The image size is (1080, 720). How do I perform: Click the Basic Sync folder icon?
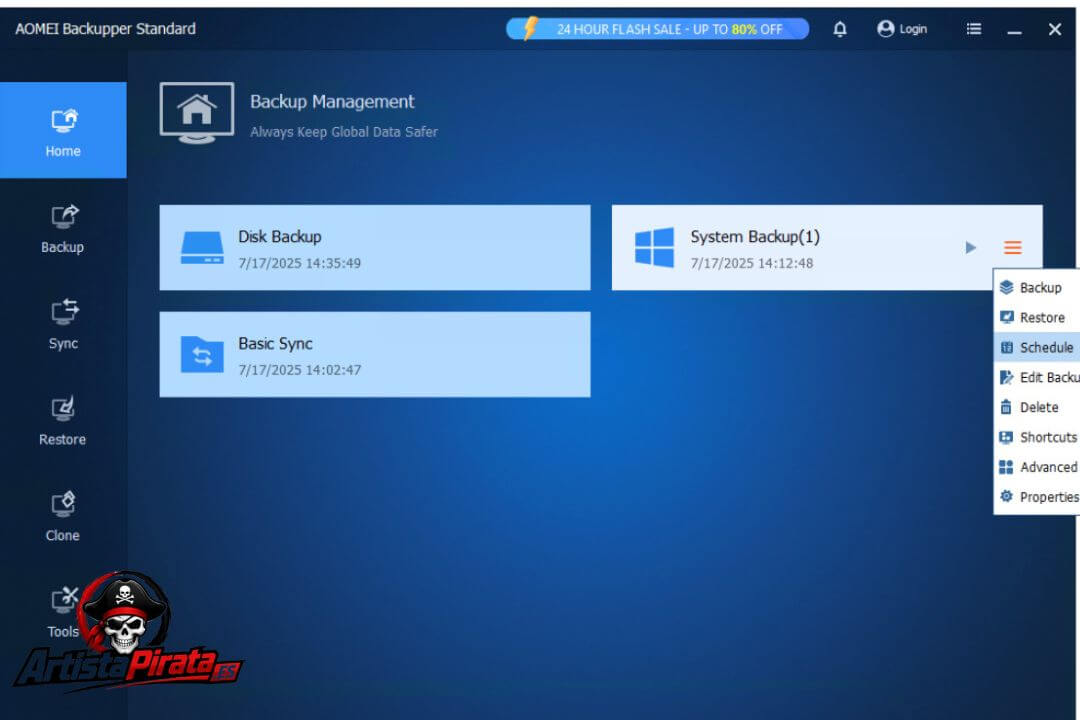tap(202, 354)
